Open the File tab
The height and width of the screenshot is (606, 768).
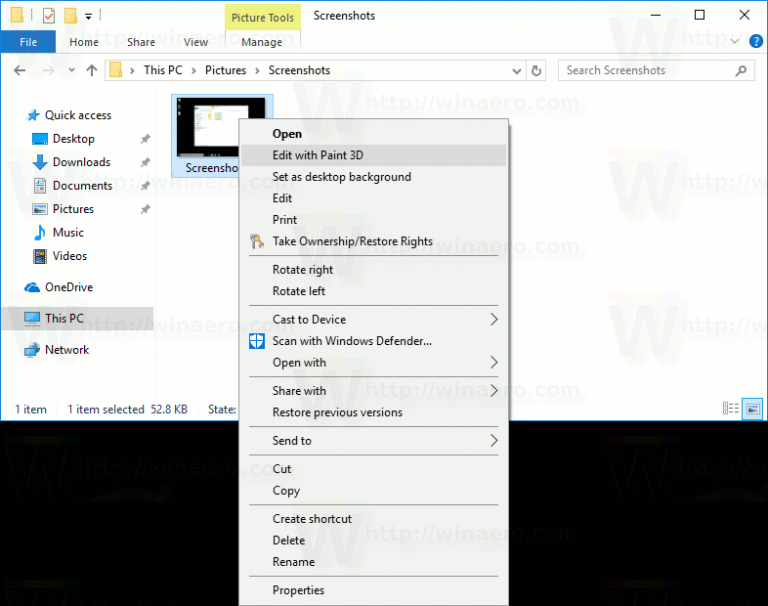pos(28,42)
